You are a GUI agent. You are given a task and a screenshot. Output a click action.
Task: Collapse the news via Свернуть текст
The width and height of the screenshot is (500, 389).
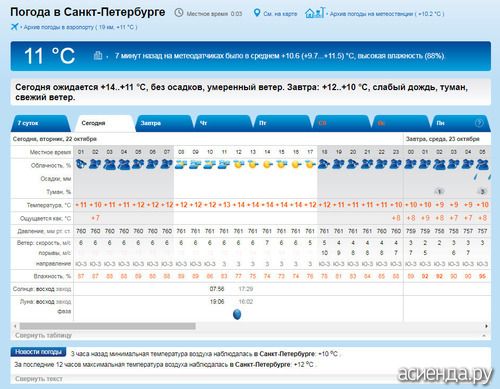pos(39,379)
